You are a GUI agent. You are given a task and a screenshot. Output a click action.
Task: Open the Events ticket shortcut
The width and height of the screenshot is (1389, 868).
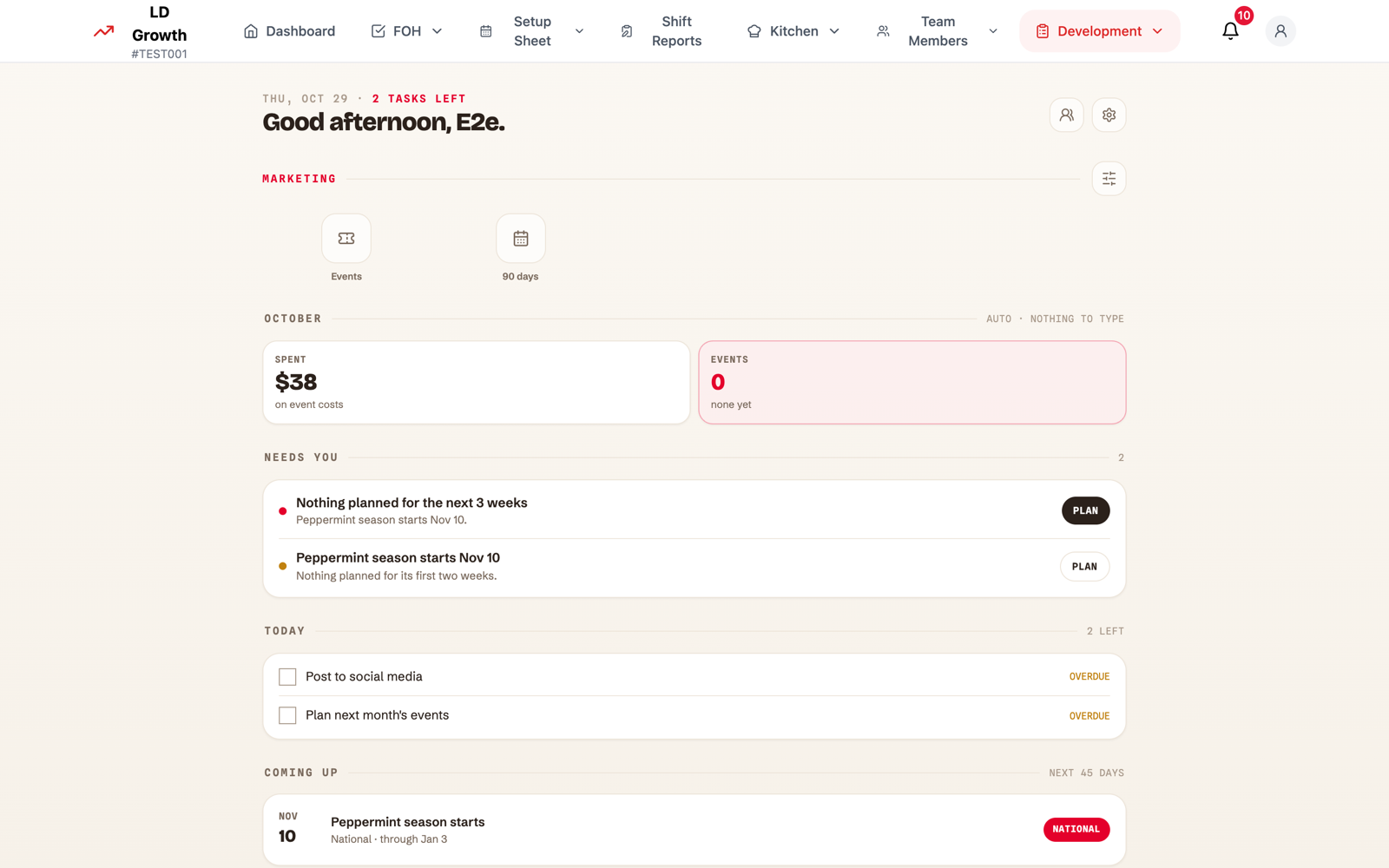pyautogui.click(x=346, y=239)
